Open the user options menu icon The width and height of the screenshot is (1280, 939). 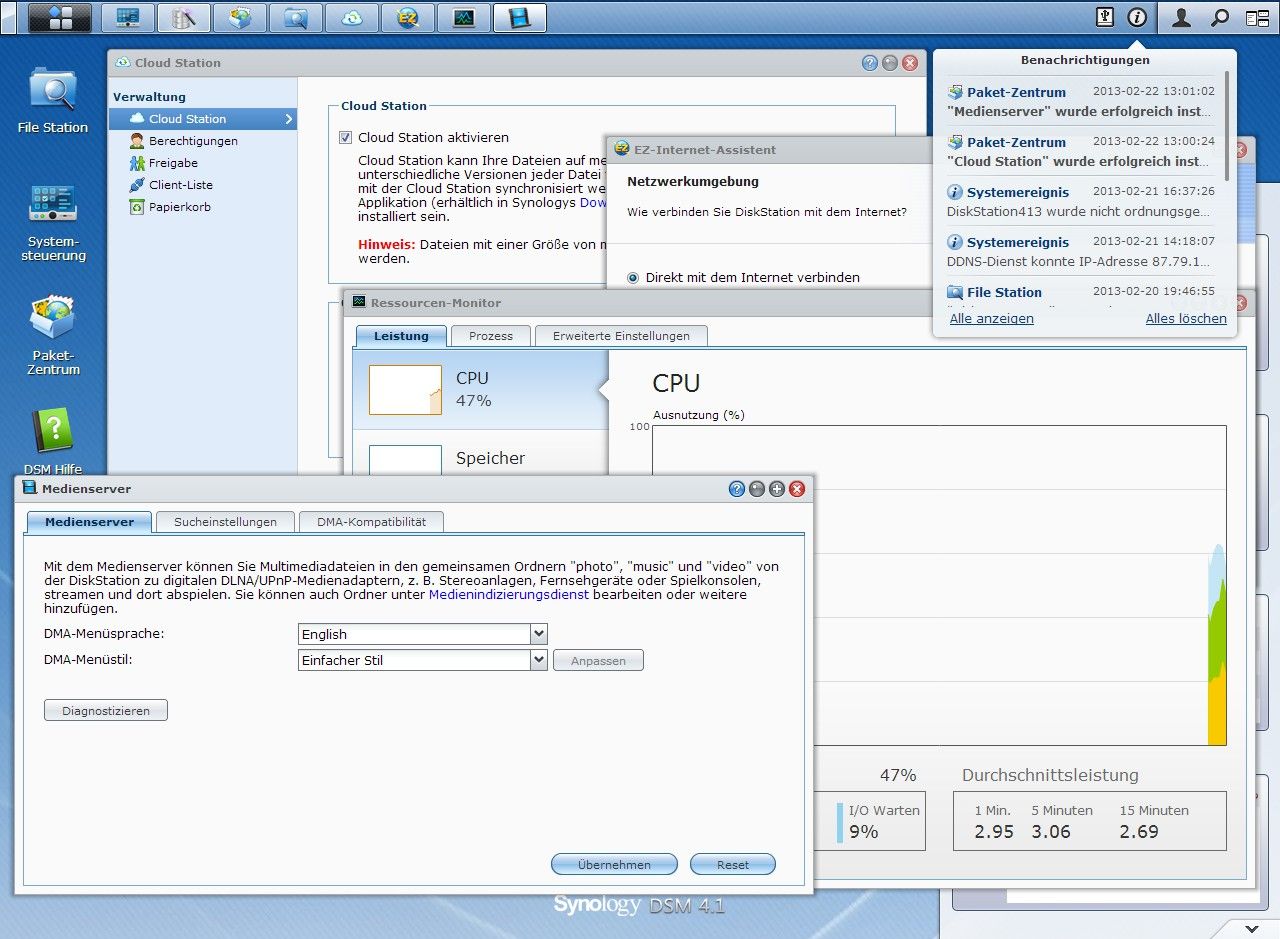(1181, 17)
